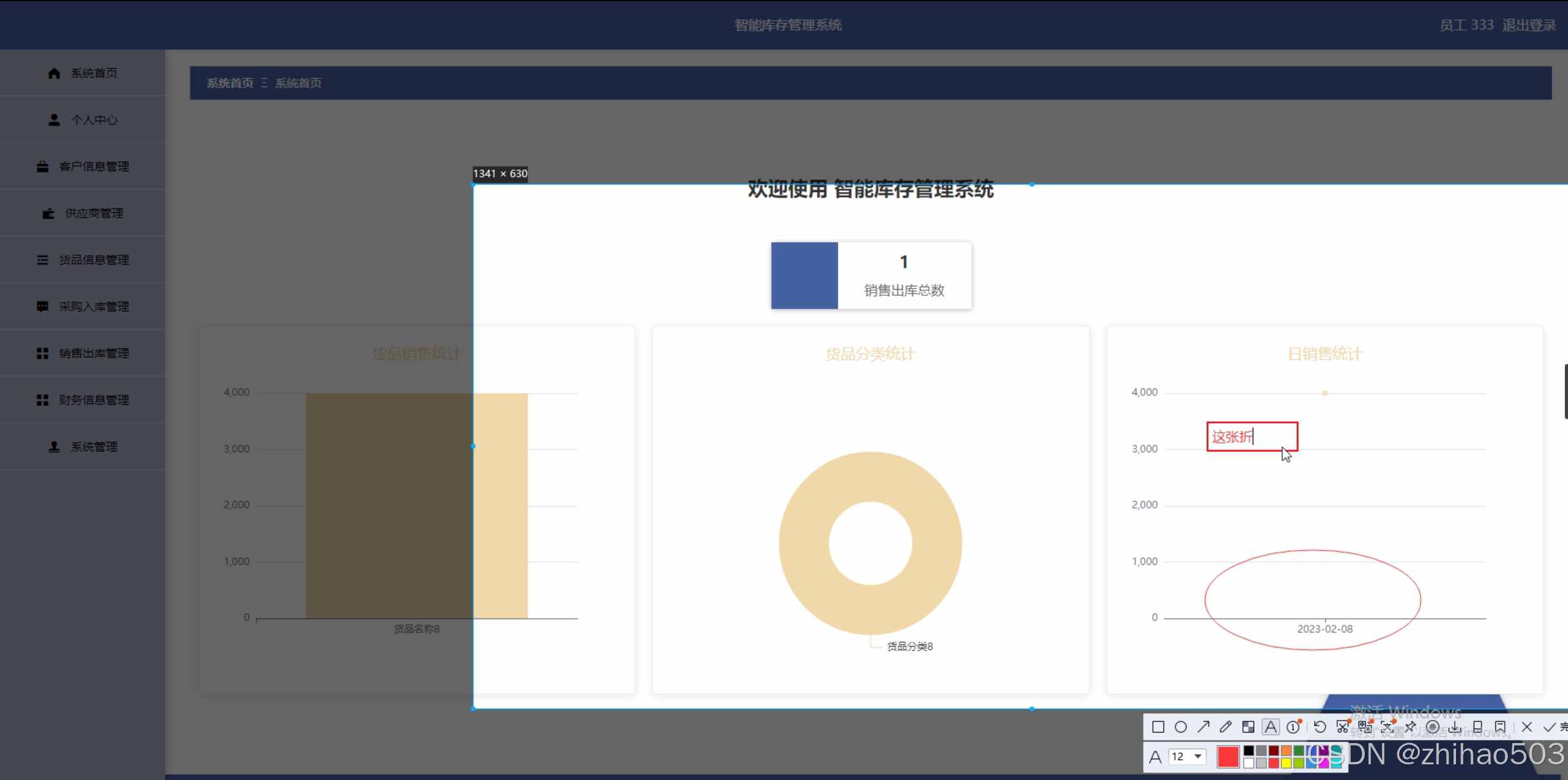Select the pencil freehand drawing tool
Screen dimensions: 1568x780
point(1226,727)
